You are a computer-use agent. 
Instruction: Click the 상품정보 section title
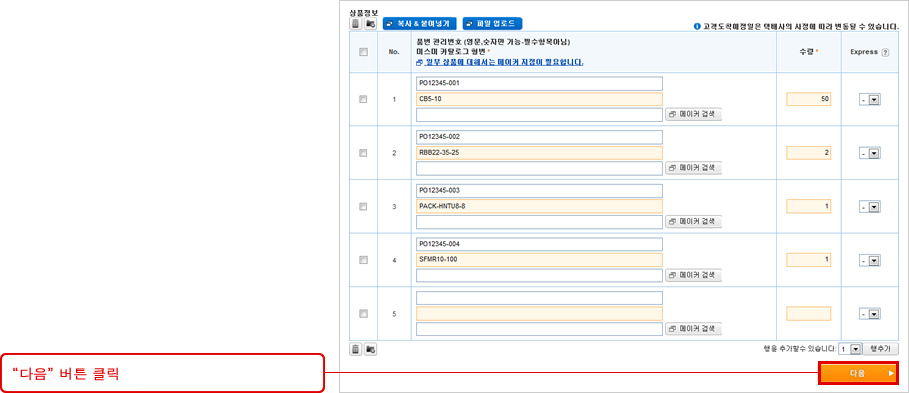[363, 12]
